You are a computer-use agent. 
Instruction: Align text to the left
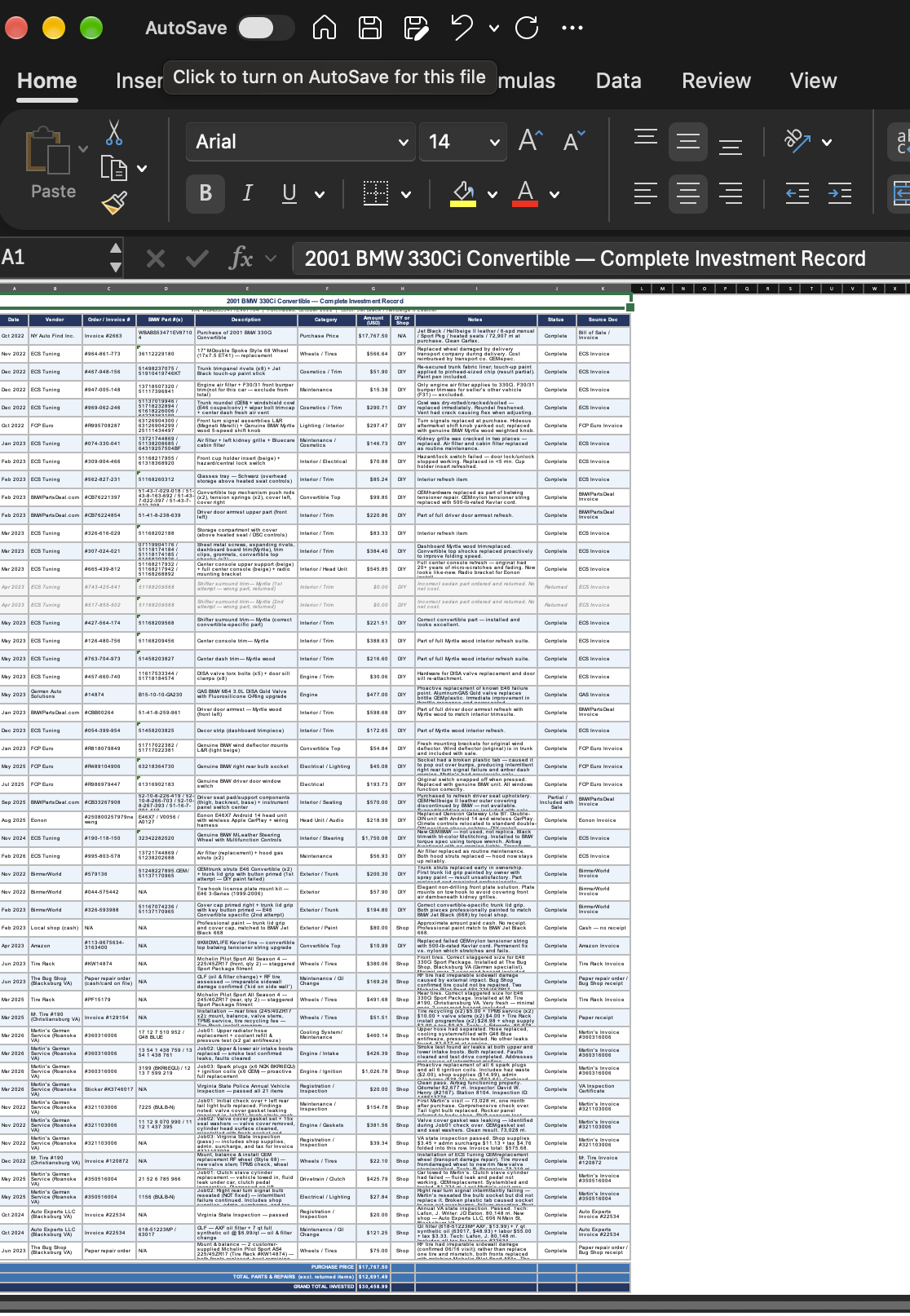[x=646, y=193]
